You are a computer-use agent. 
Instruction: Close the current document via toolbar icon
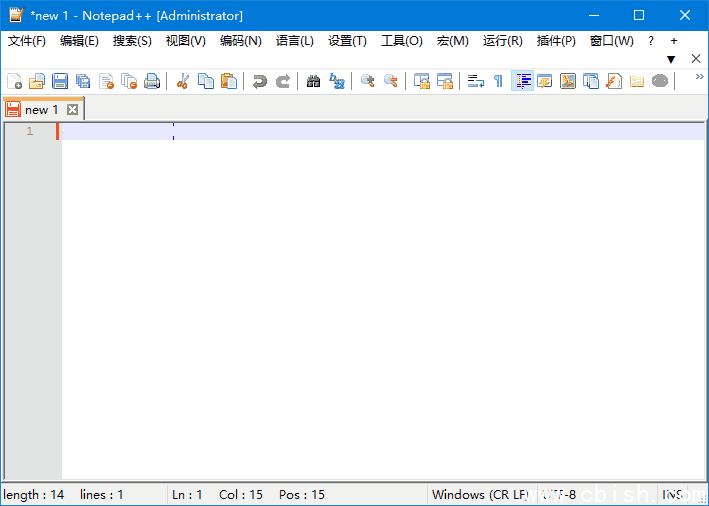tap(106, 81)
